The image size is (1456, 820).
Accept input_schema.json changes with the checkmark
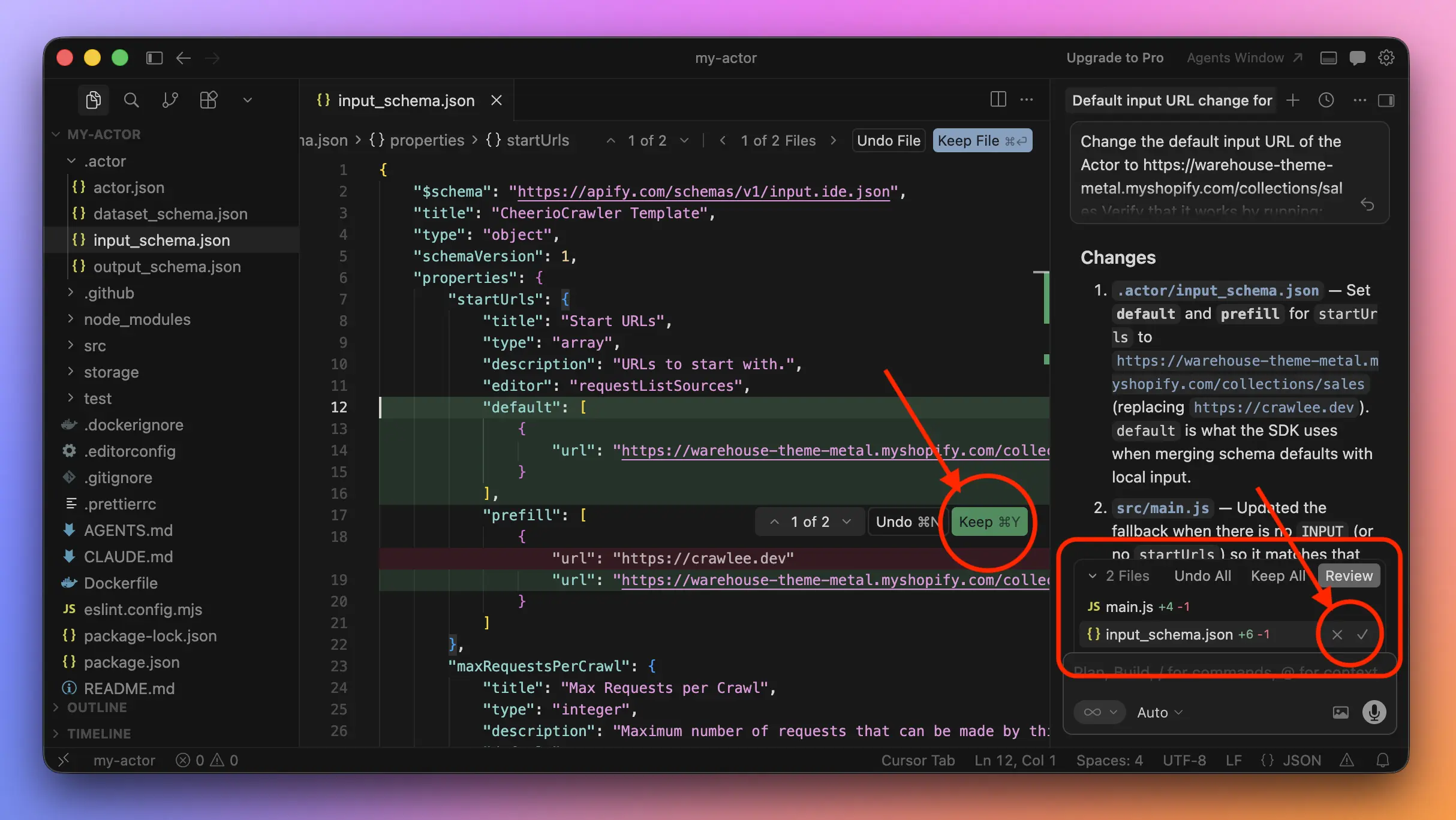click(x=1362, y=634)
